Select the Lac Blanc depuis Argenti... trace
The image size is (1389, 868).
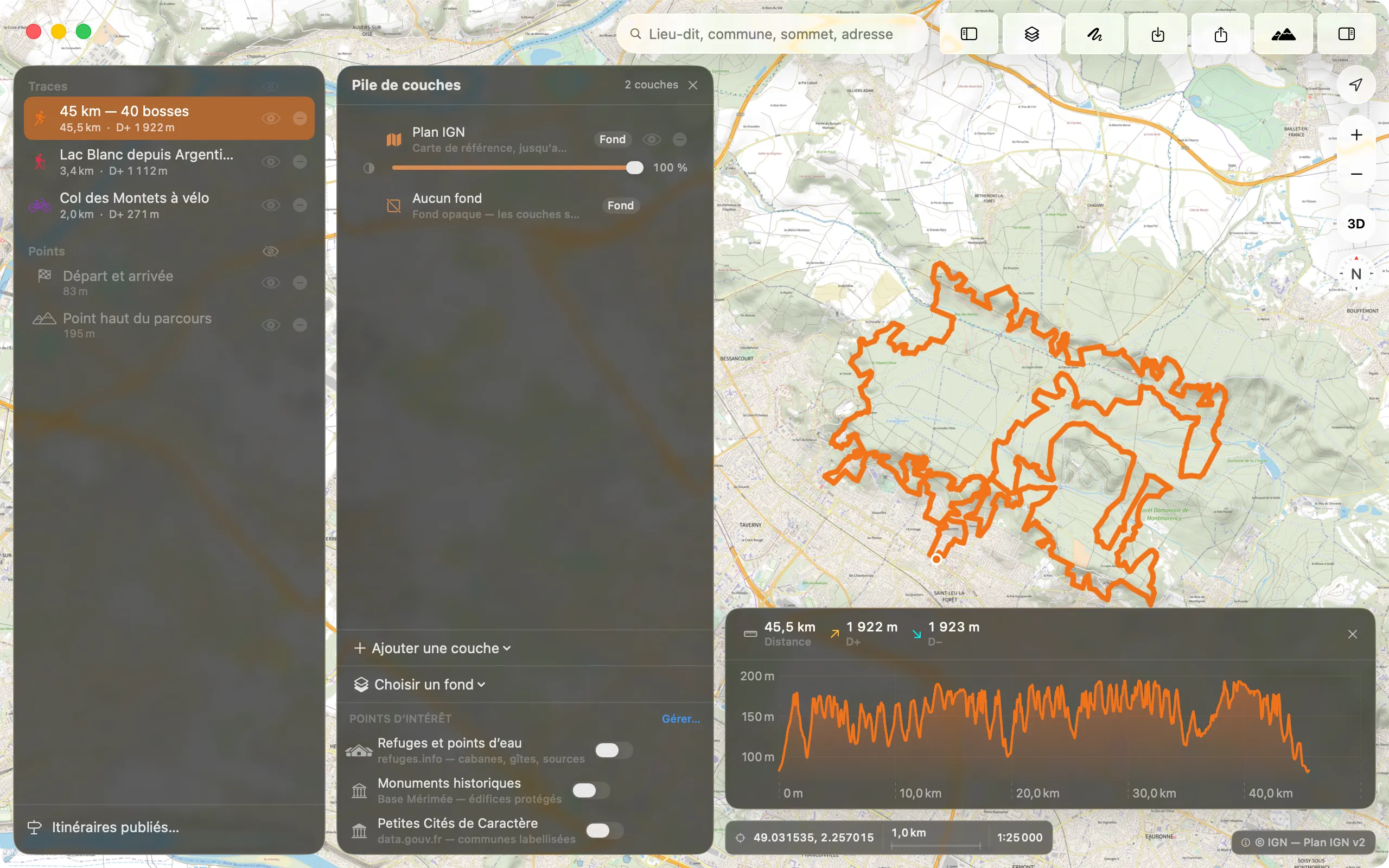tap(169, 162)
